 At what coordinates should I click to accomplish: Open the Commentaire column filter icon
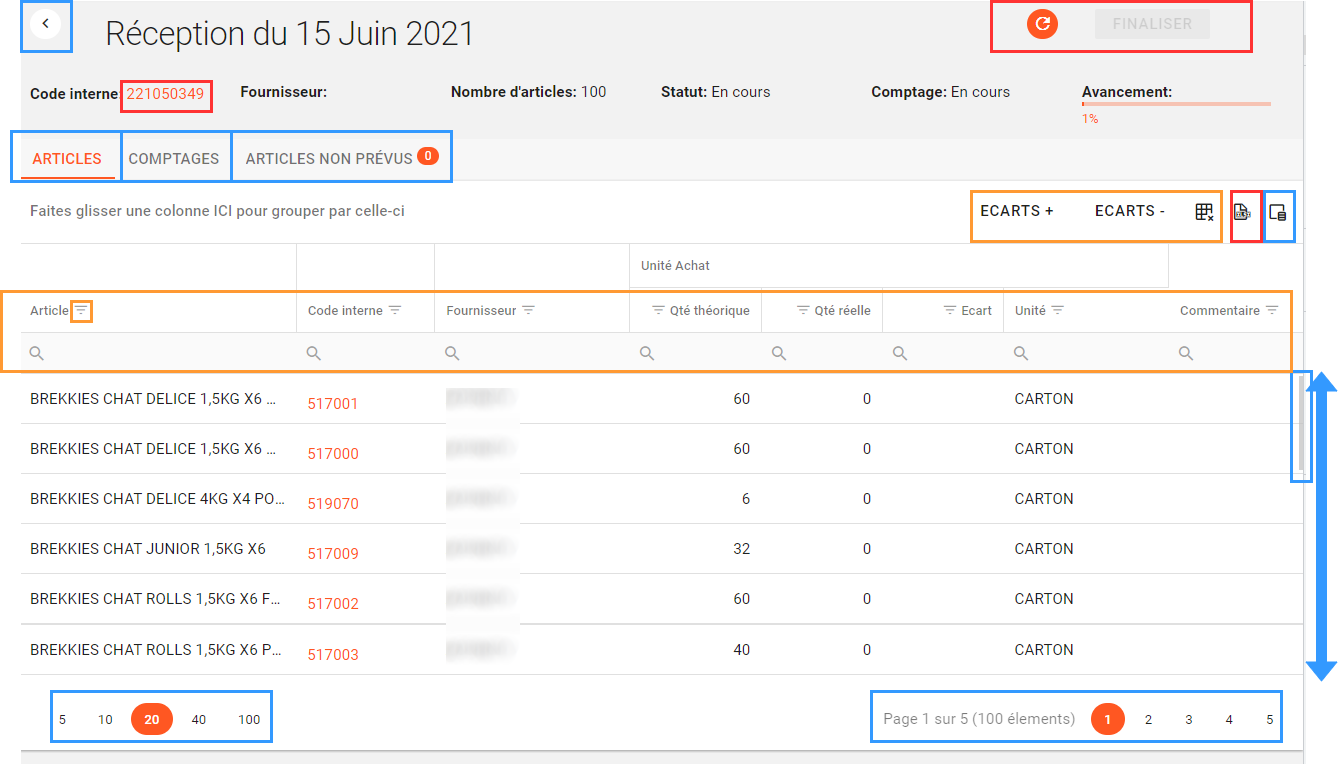[x=1272, y=311]
